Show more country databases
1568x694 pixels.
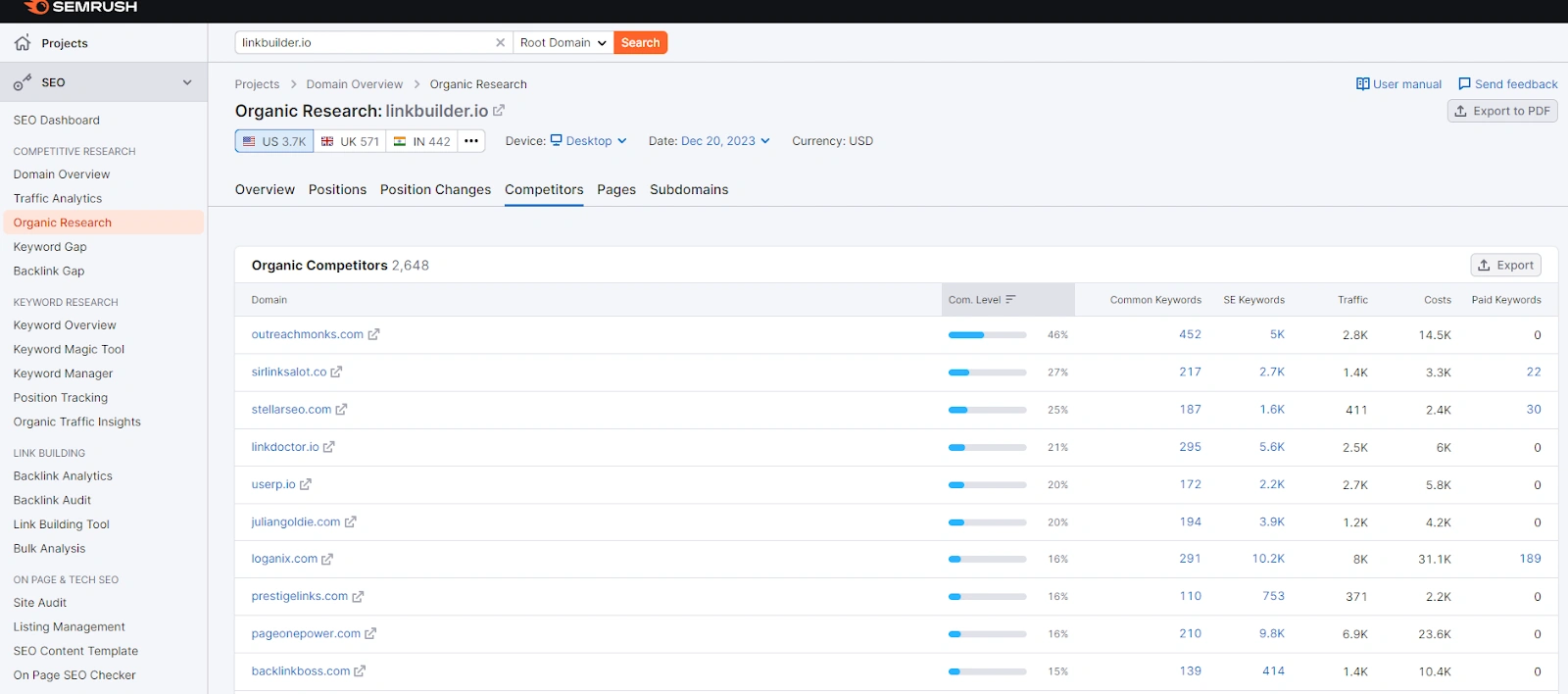pos(471,141)
